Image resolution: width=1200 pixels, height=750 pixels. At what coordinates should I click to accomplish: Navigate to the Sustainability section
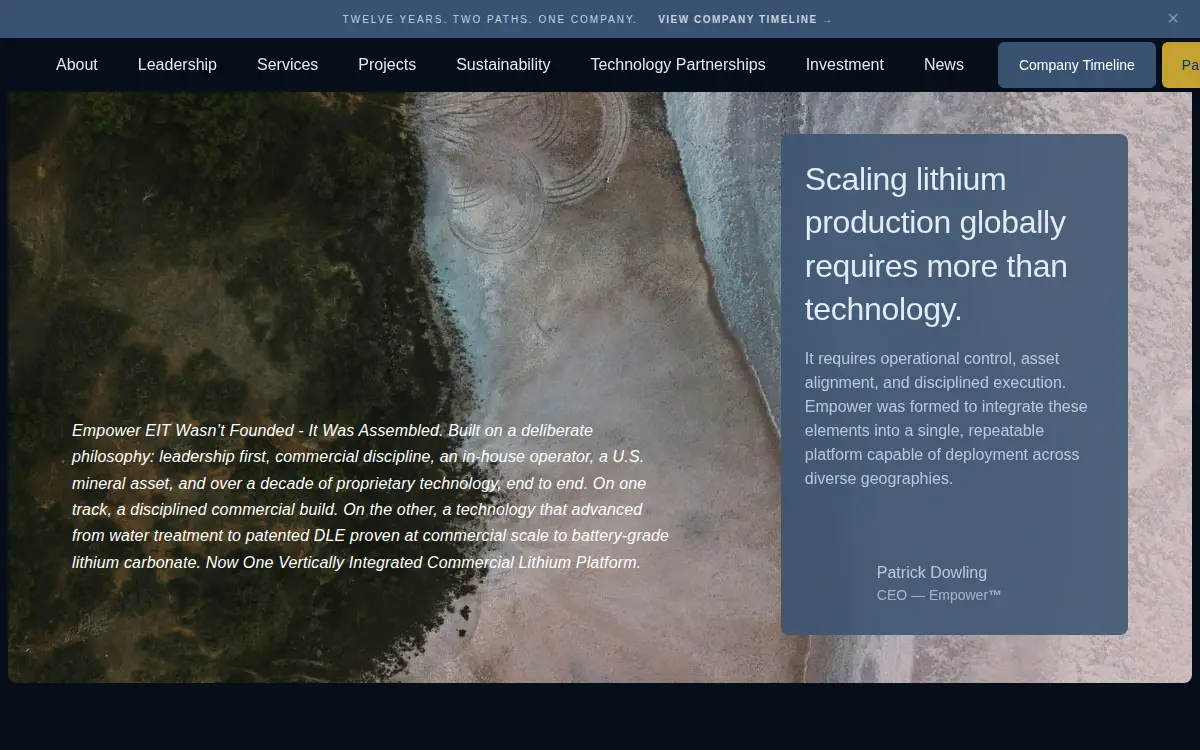pyautogui.click(x=503, y=64)
